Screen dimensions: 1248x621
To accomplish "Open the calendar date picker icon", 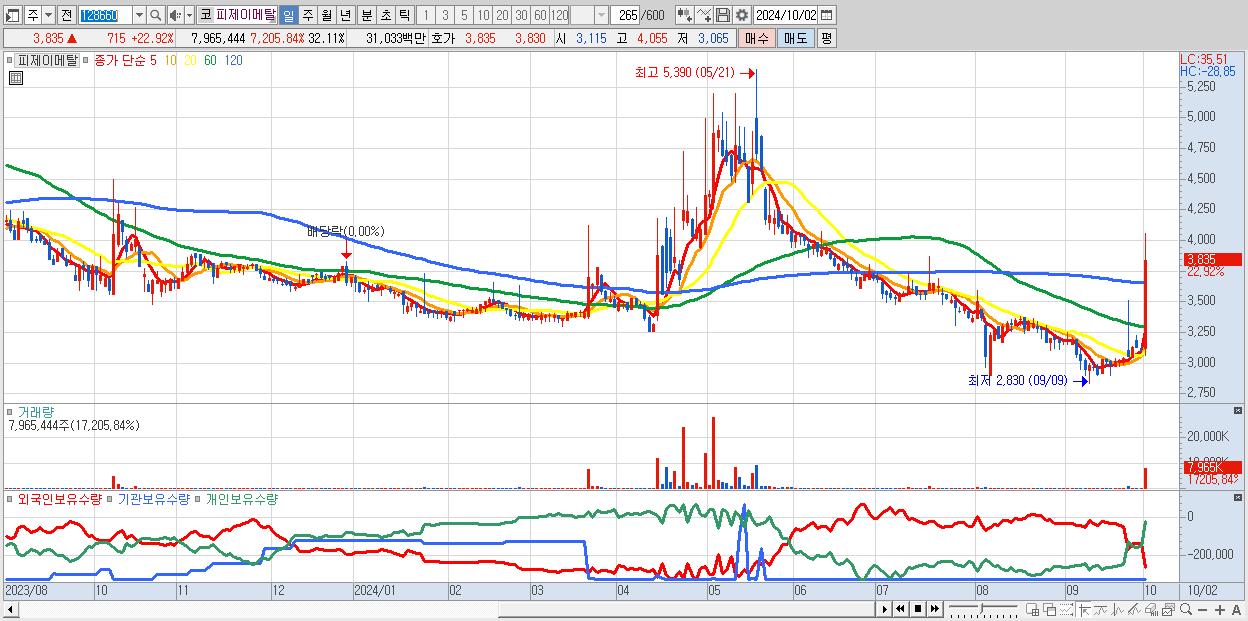I will tap(826, 15).
